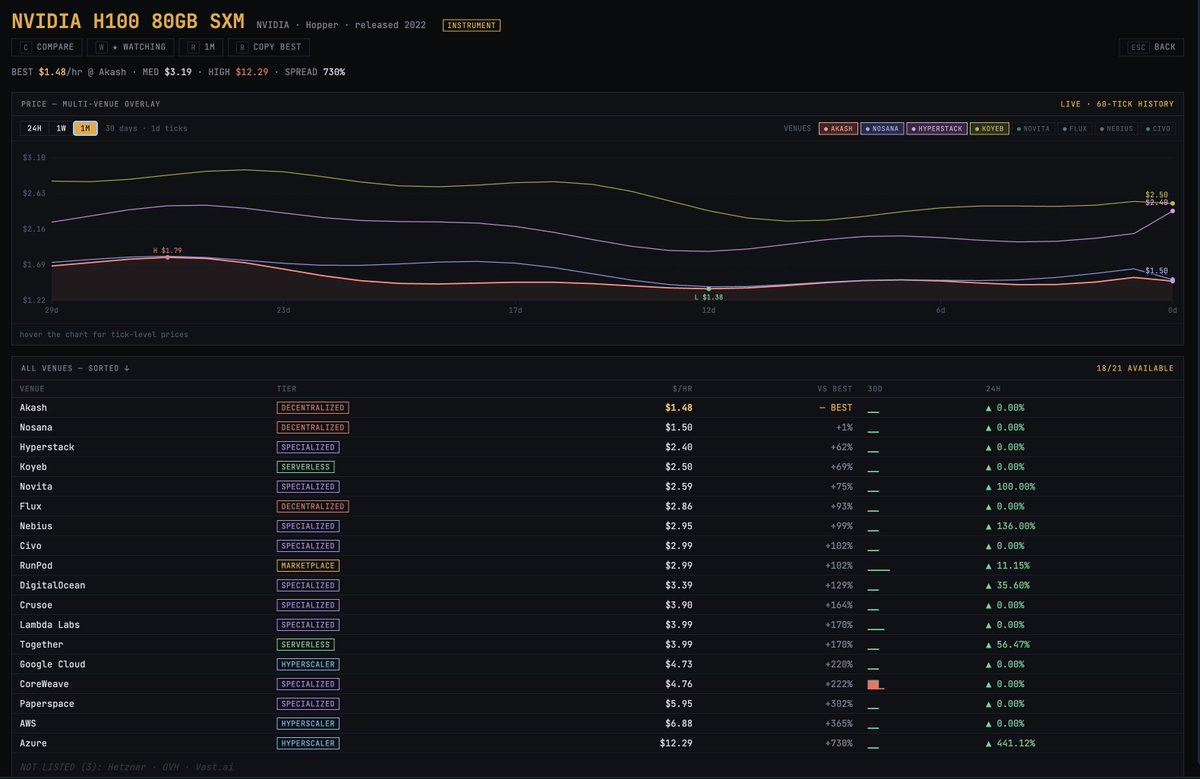Enable the NEBIUS venue chip in the chart legend

pos(1118,129)
